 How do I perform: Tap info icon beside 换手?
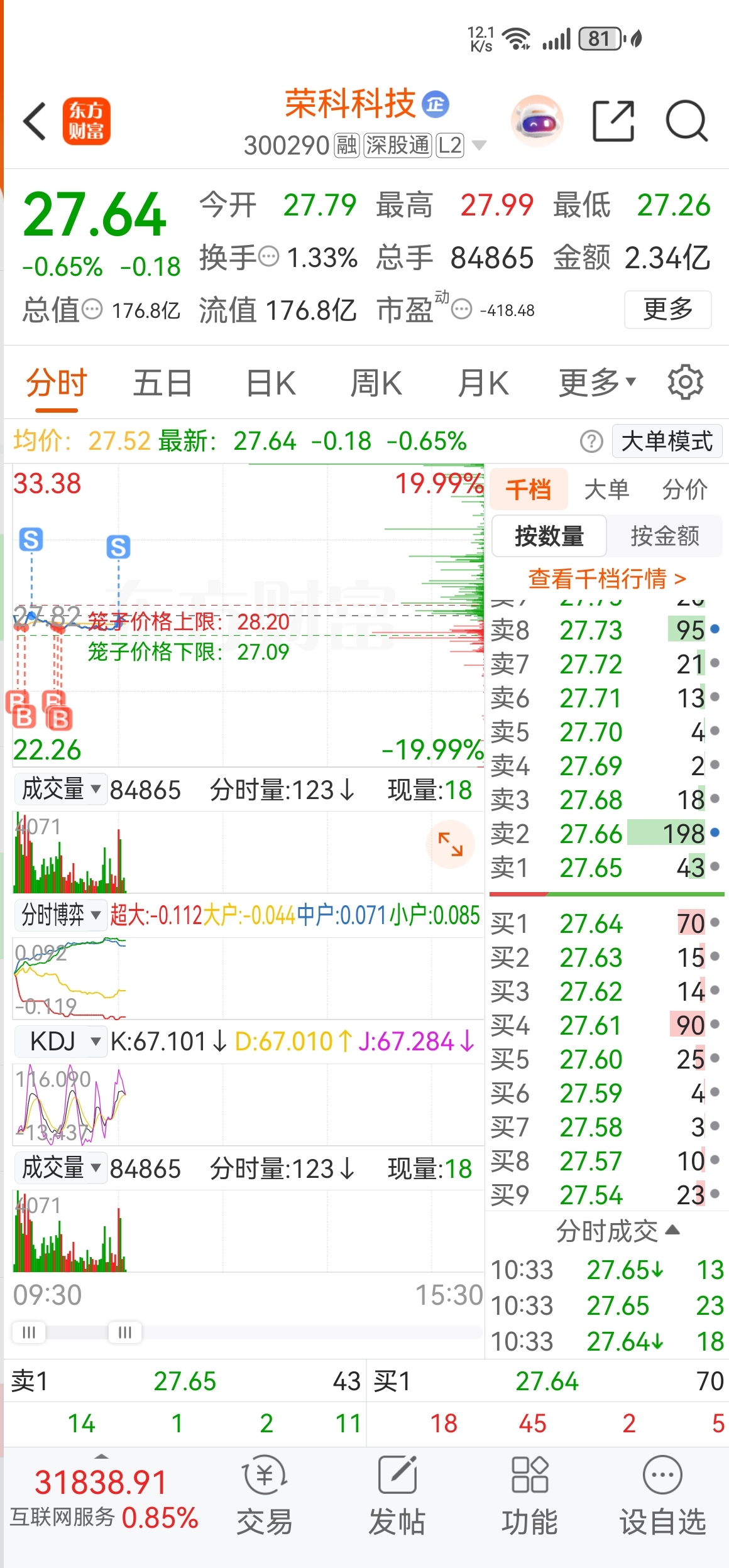click(x=268, y=256)
